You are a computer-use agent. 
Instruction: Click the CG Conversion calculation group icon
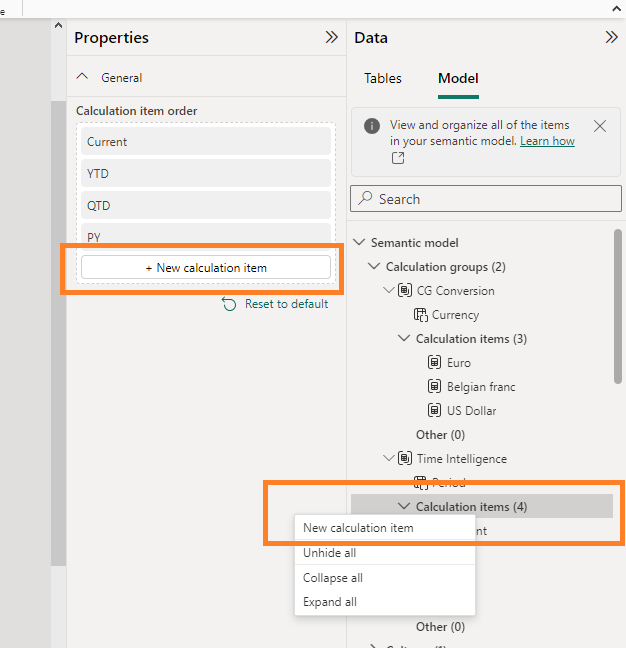405,291
